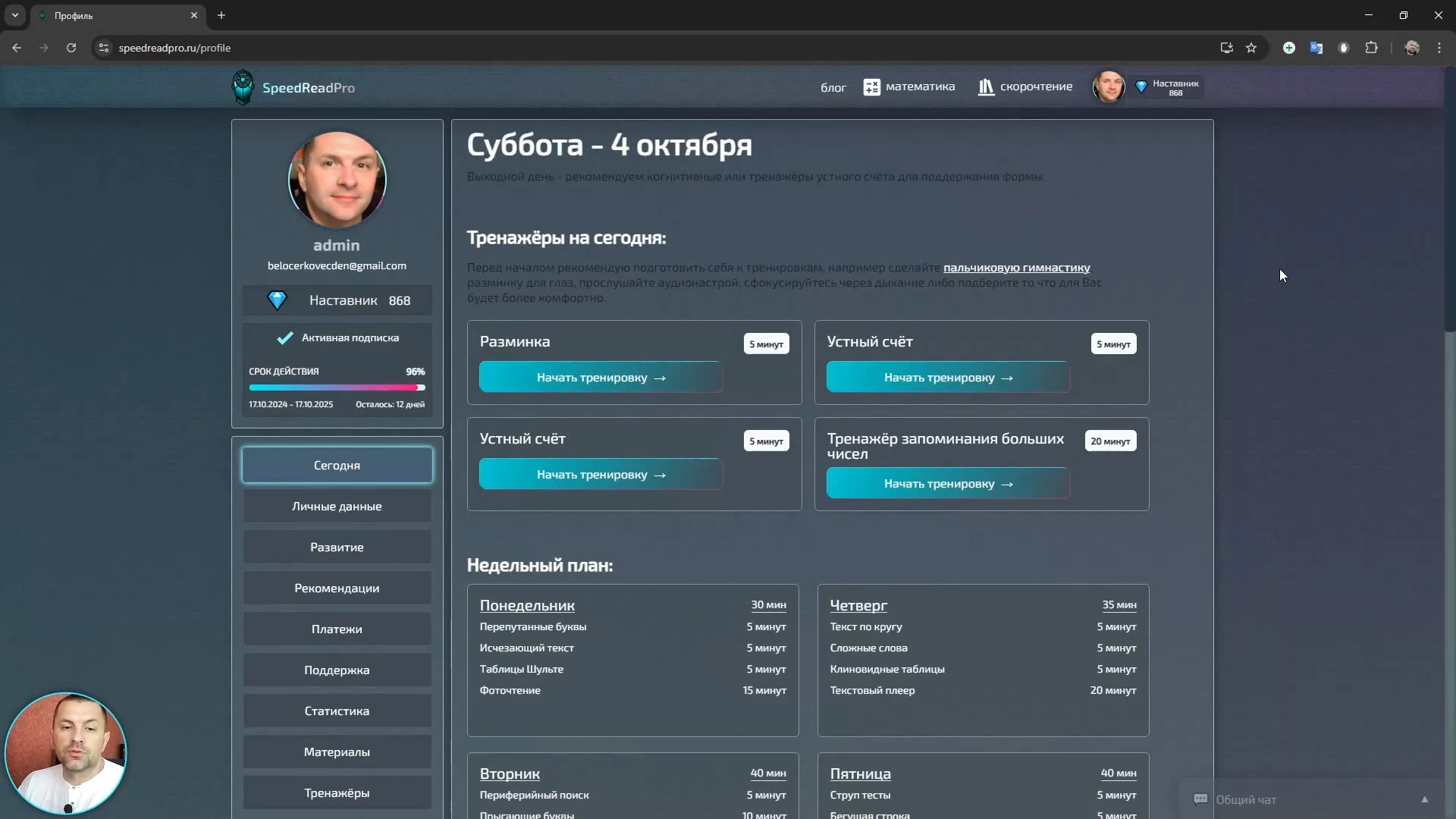Open the скорочтение books icon

986,87
